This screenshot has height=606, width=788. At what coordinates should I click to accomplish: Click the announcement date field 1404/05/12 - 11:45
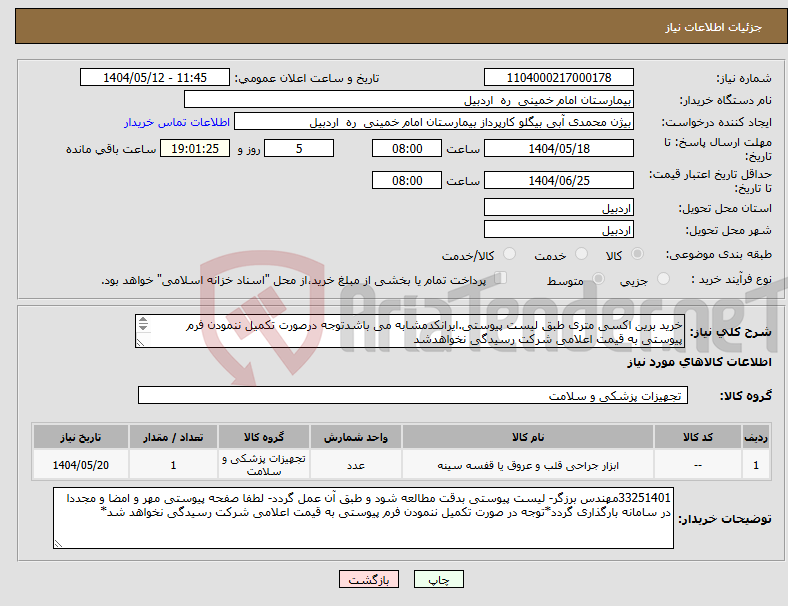[x=155, y=77]
